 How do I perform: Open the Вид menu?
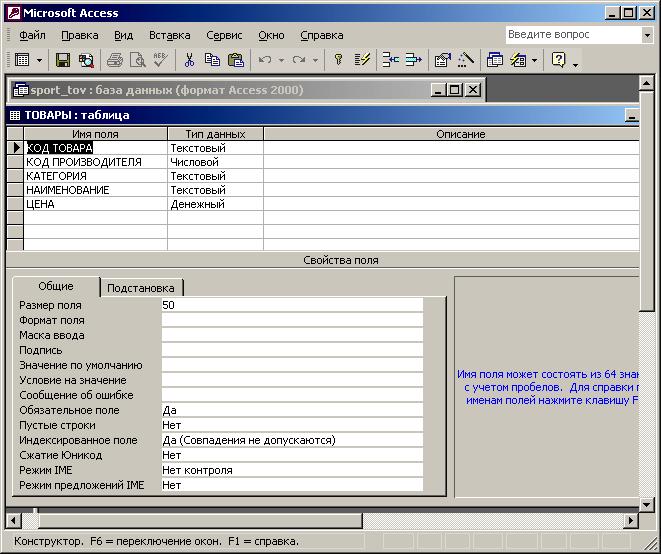[x=124, y=35]
